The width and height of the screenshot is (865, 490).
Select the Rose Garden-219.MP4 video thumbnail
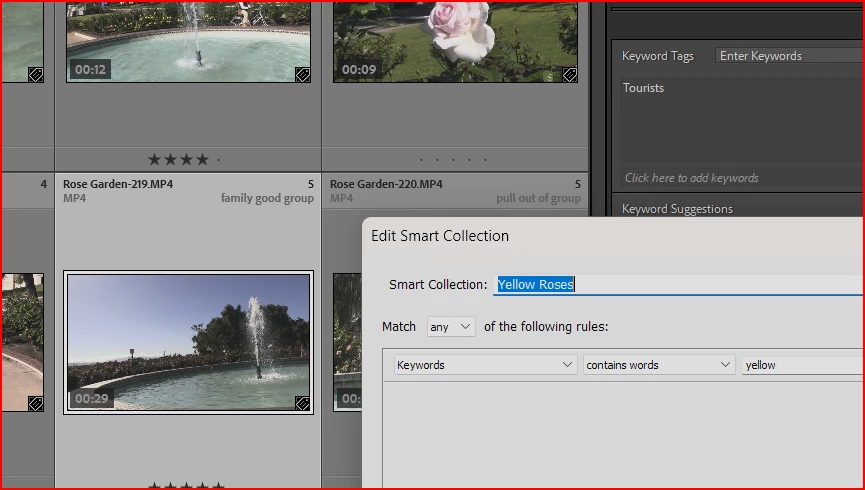click(x=188, y=342)
